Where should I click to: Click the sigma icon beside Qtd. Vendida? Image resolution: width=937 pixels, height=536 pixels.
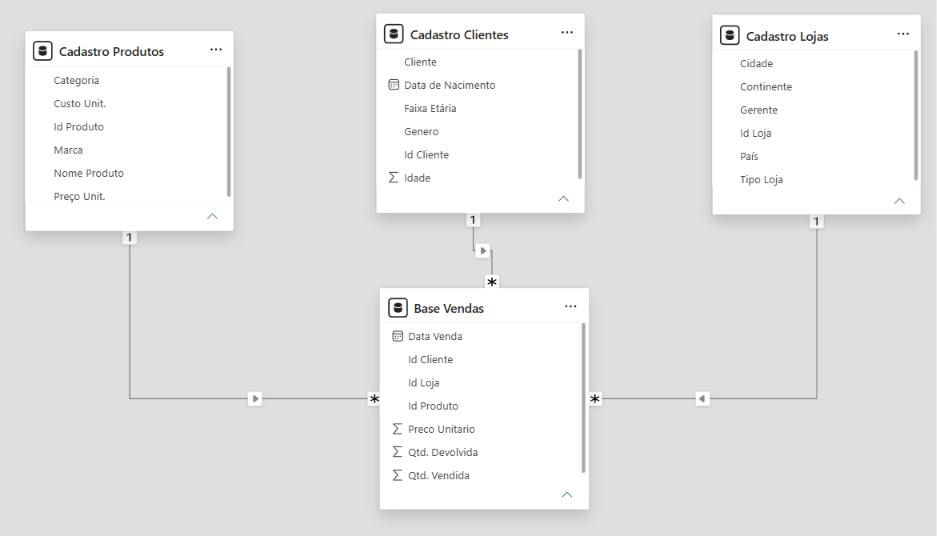(x=397, y=475)
